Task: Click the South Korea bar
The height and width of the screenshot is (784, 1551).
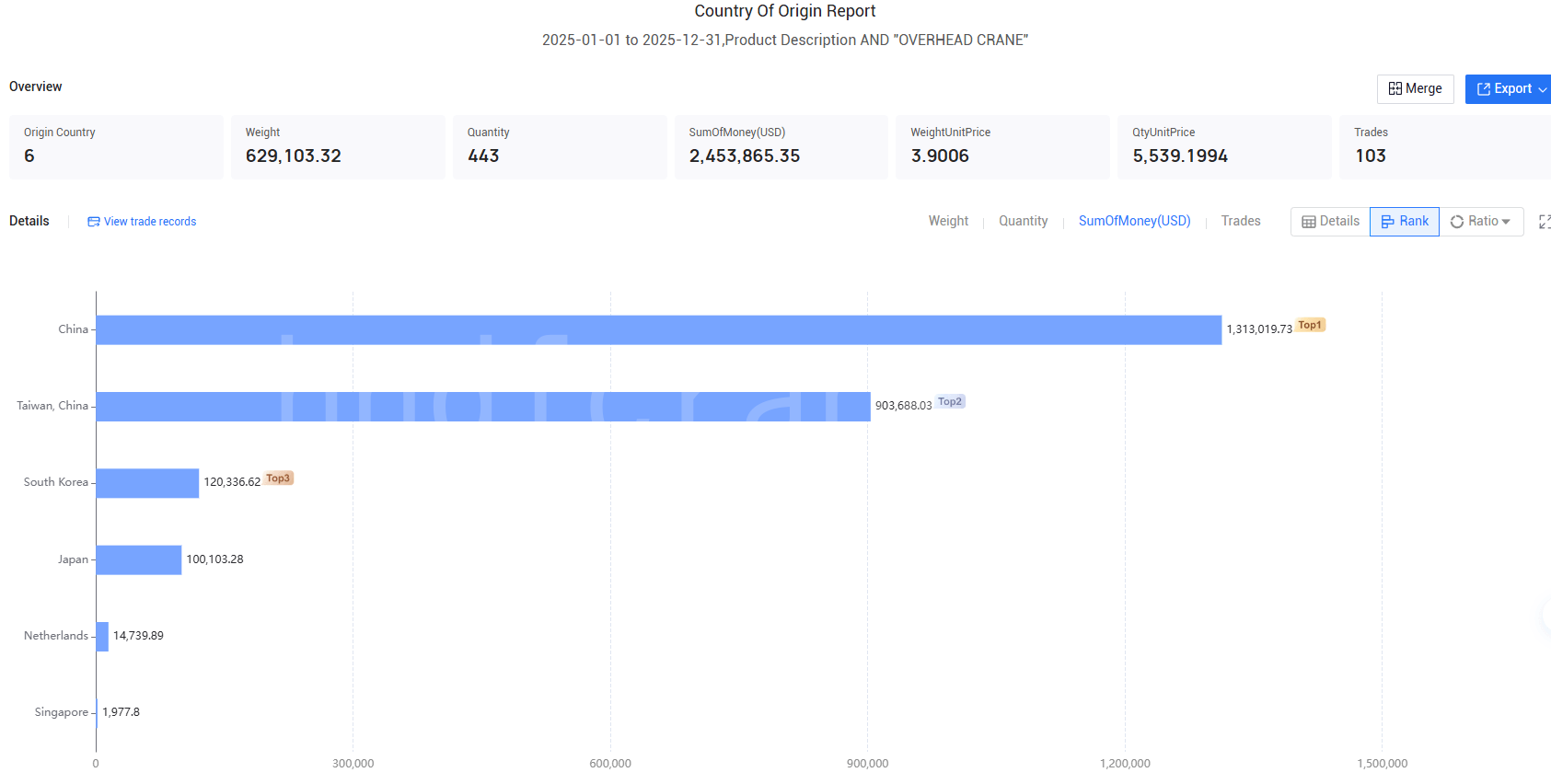Action: 147,483
